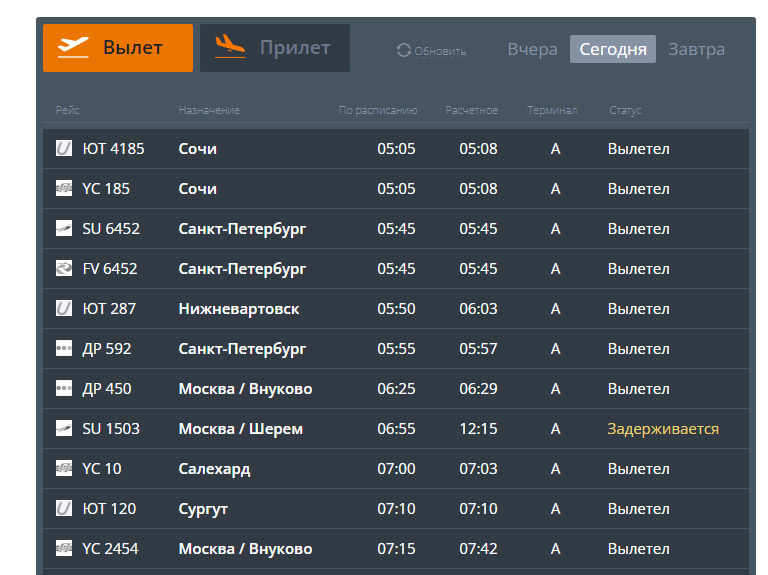Image resolution: width=768 pixels, height=575 pixels.
Task: Click the airline icon beside FV 6452
Action: [64, 269]
